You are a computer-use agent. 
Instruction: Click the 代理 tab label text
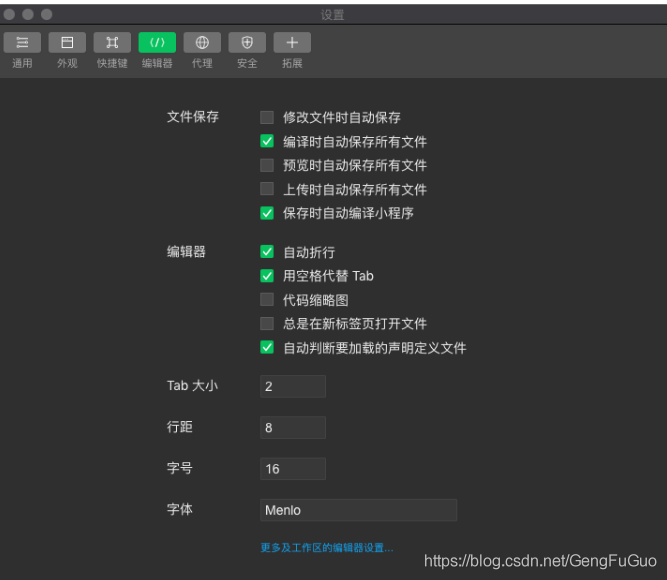(202, 63)
